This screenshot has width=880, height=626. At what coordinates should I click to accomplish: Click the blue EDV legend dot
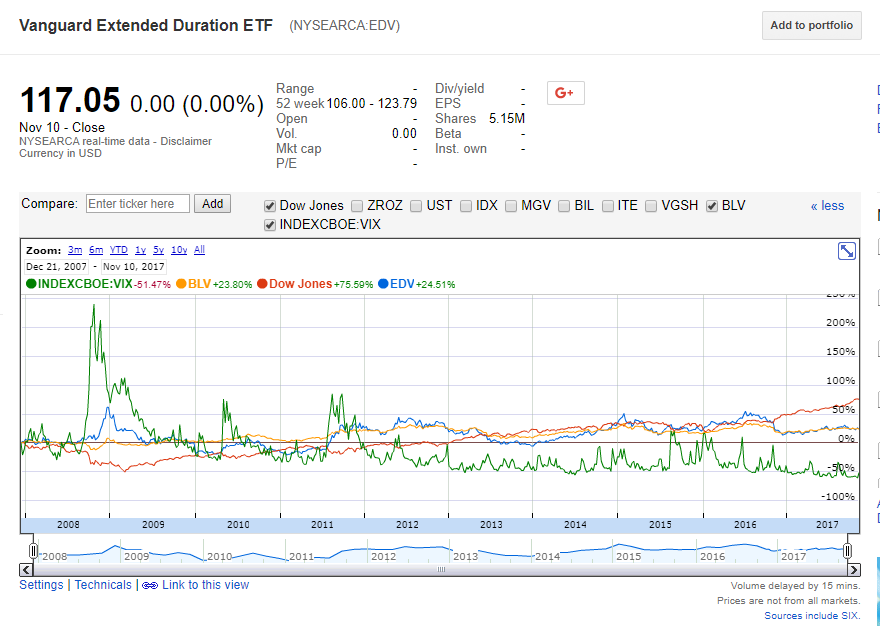pyautogui.click(x=383, y=284)
